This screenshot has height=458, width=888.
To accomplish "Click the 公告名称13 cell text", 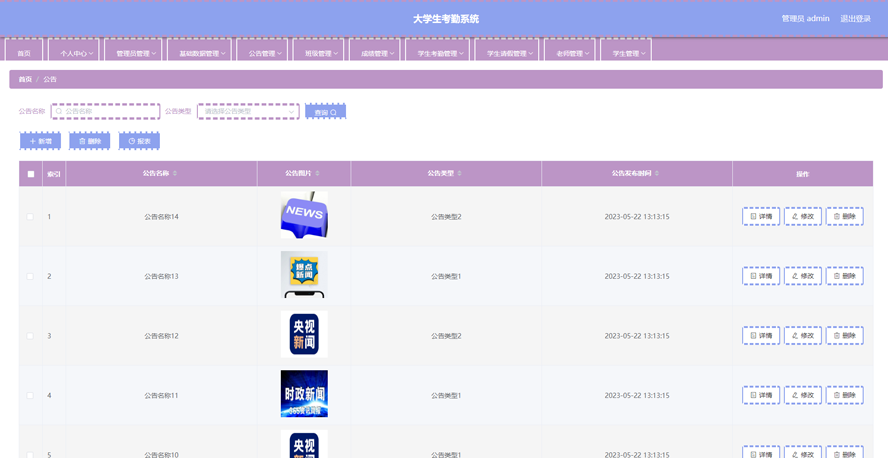I will pyautogui.click(x=161, y=276).
